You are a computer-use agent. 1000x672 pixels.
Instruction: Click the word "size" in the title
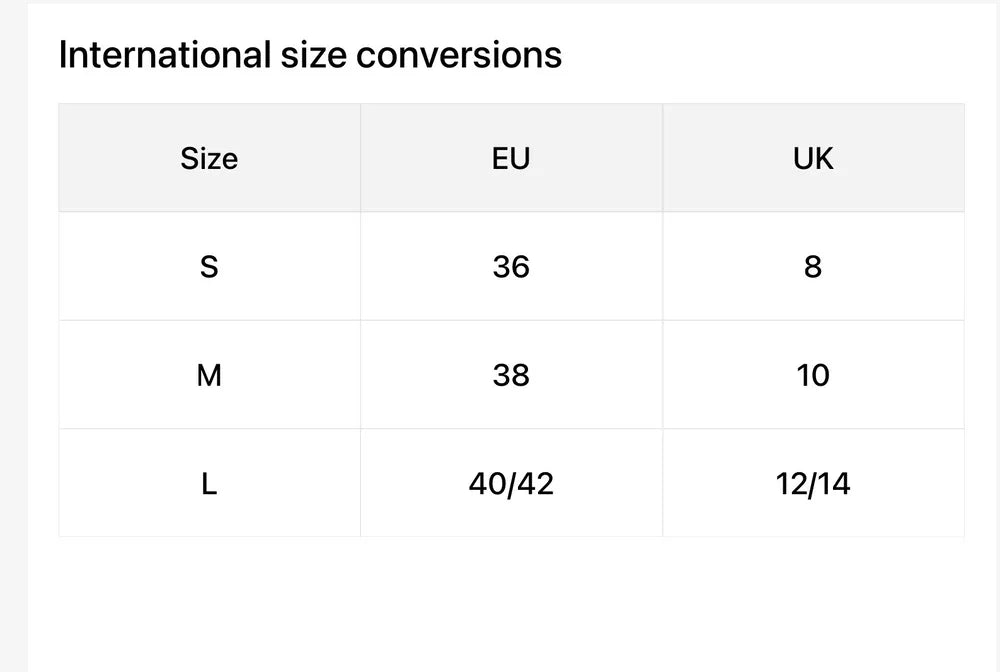click(x=314, y=55)
